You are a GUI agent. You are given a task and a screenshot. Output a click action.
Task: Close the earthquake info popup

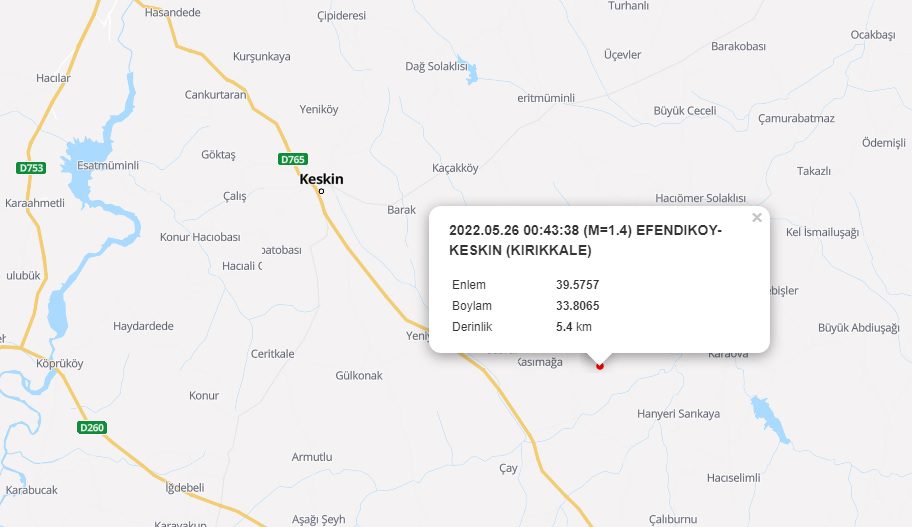click(757, 218)
